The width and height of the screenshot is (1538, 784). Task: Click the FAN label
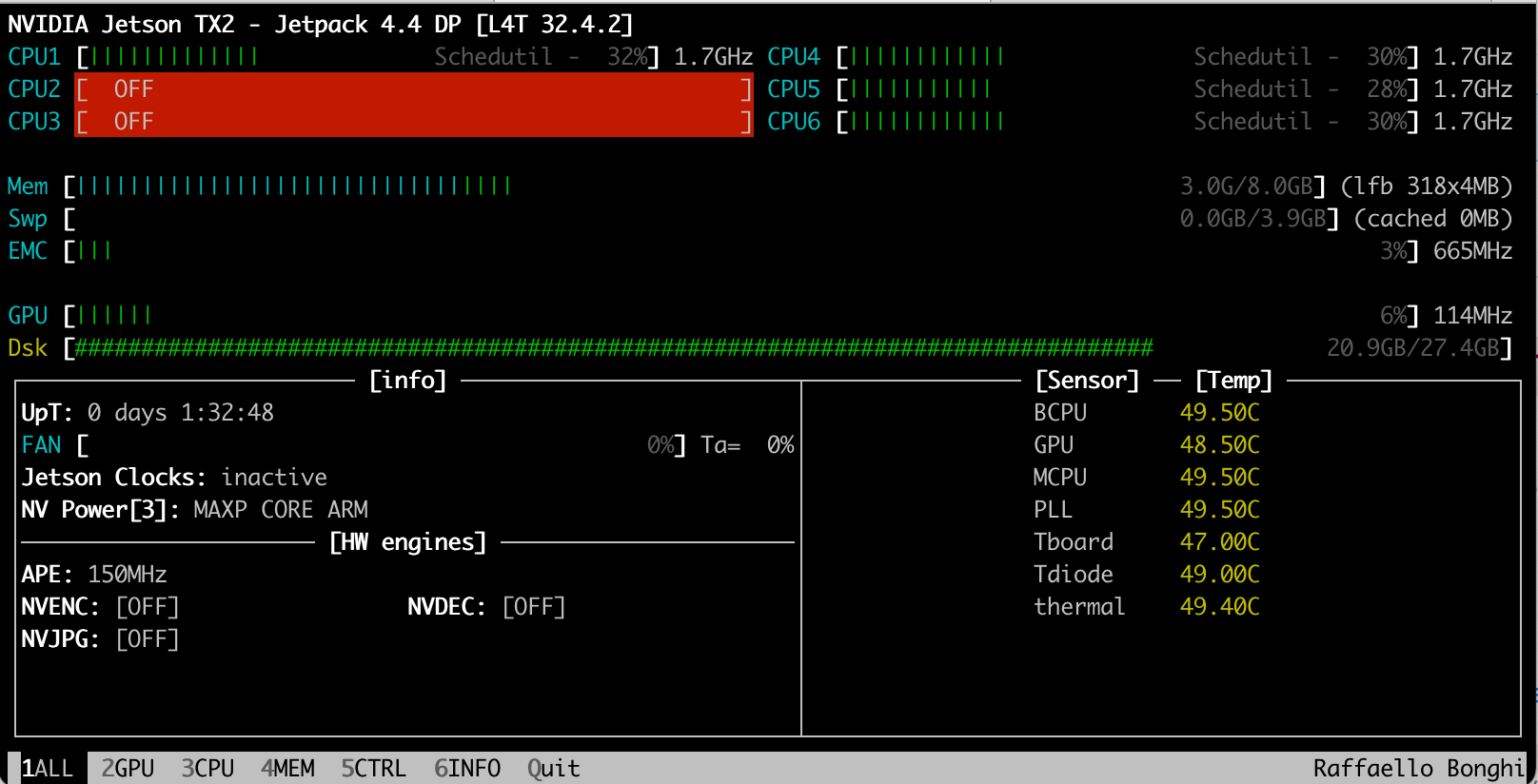click(x=41, y=444)
